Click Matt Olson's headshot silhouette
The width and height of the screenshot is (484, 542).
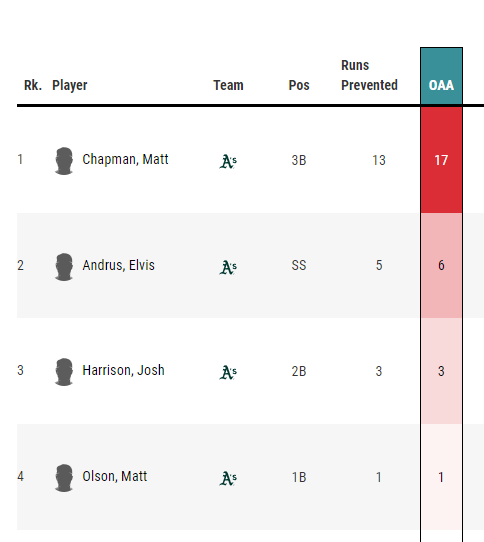click(x=64, y=478)
